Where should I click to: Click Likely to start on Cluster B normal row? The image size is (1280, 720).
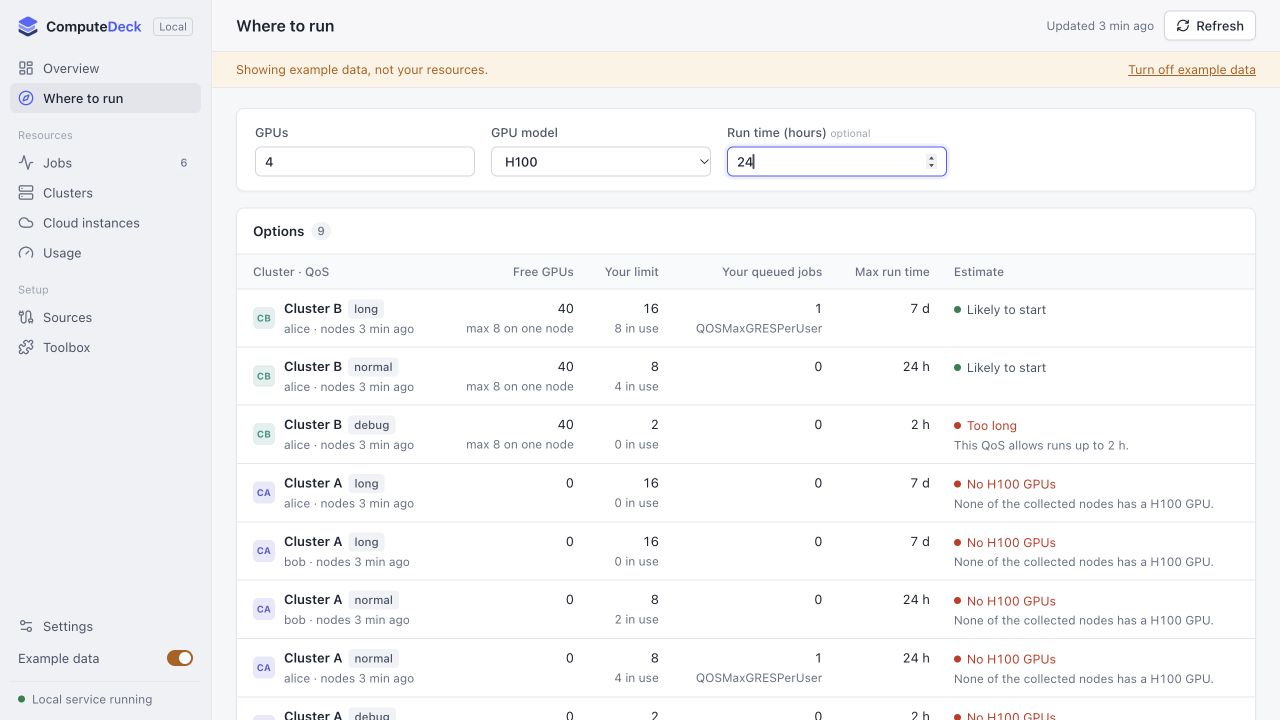(1000, 368)
